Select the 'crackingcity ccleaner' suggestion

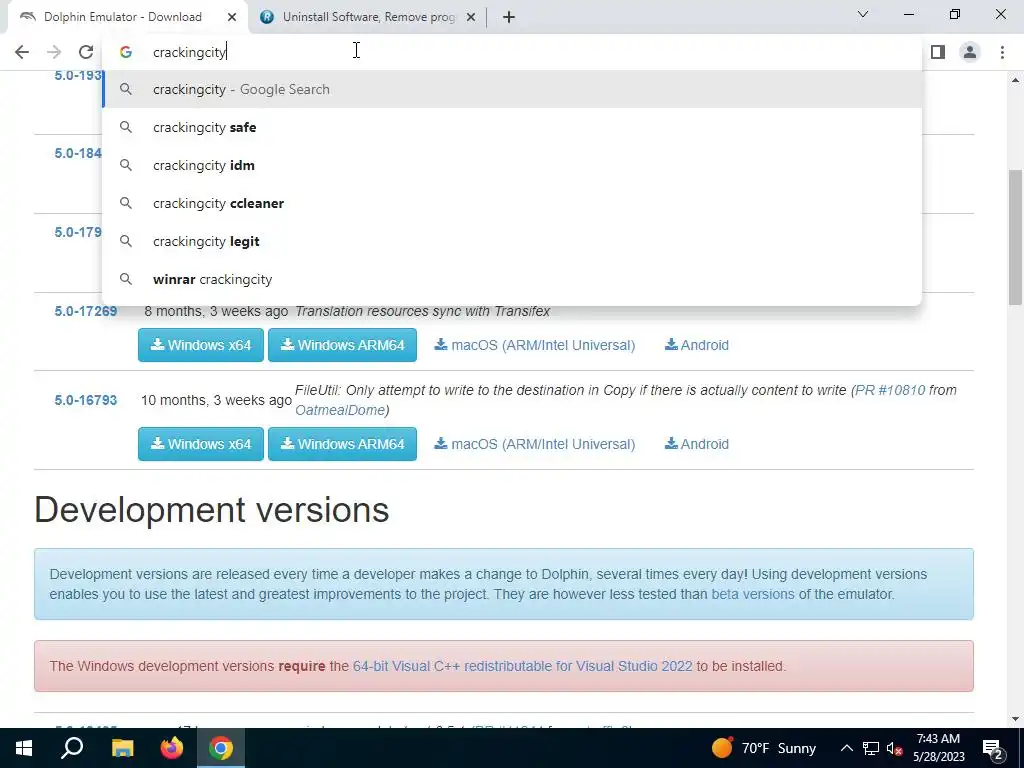point(512,203)
